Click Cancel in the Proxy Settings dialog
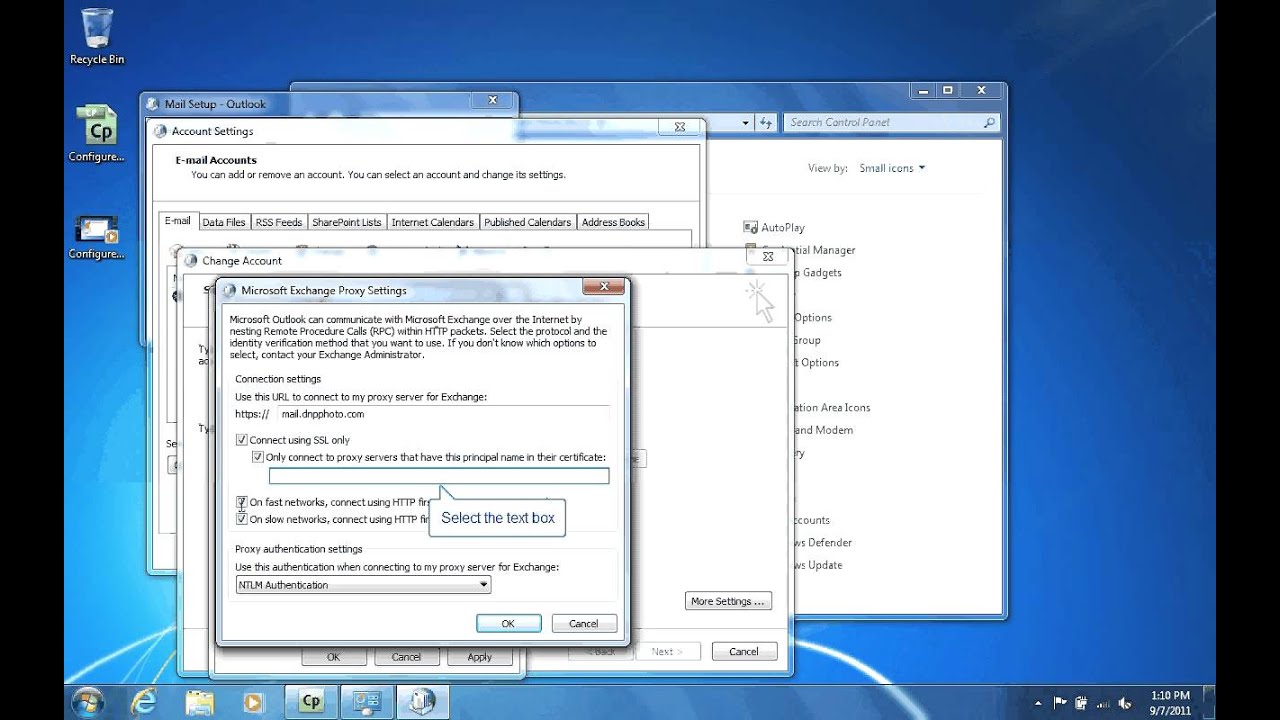Viewport: 1280px width, 720px height. (x=584, y=623)
